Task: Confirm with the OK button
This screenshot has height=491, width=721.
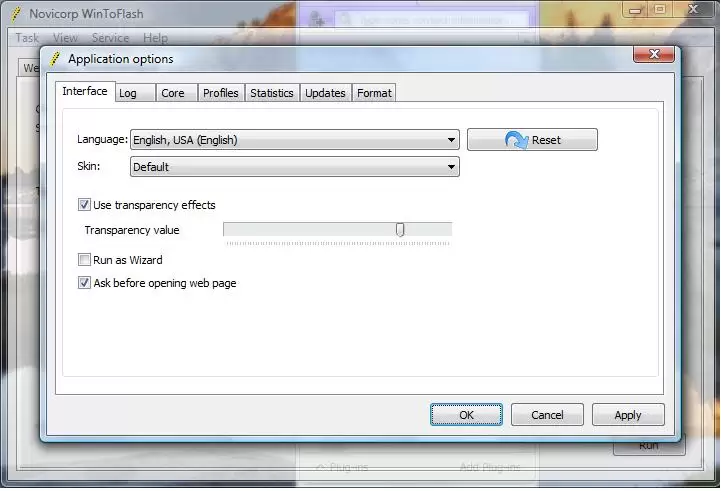Action: [466, 415]
